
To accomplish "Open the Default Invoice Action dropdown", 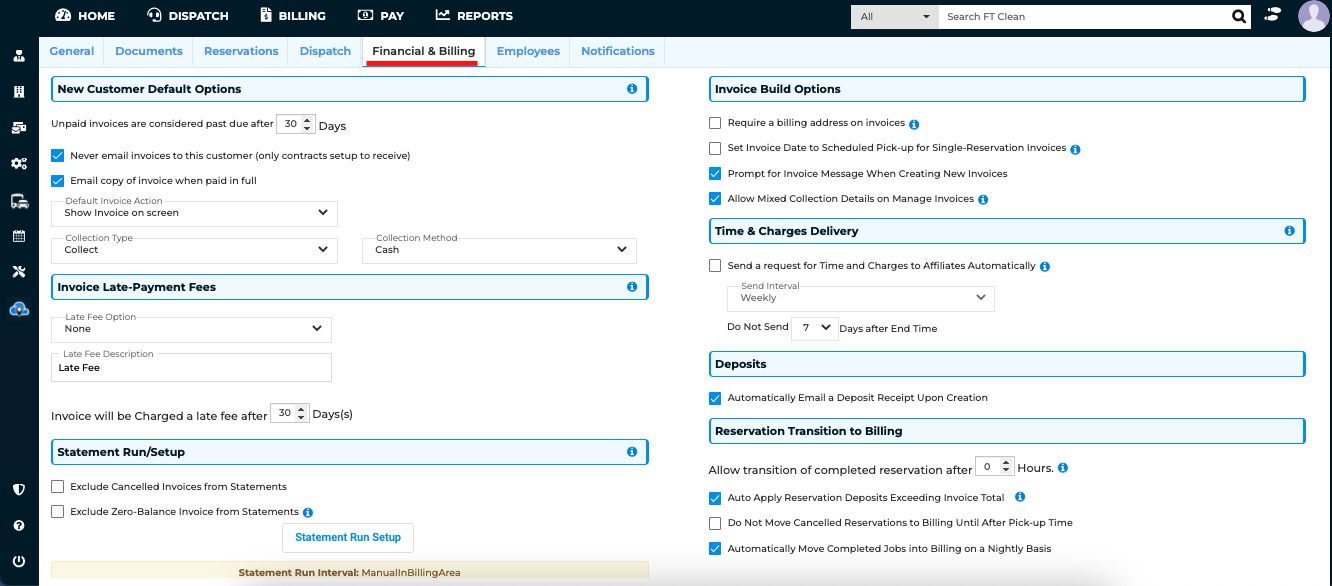I will coord(195,213).
